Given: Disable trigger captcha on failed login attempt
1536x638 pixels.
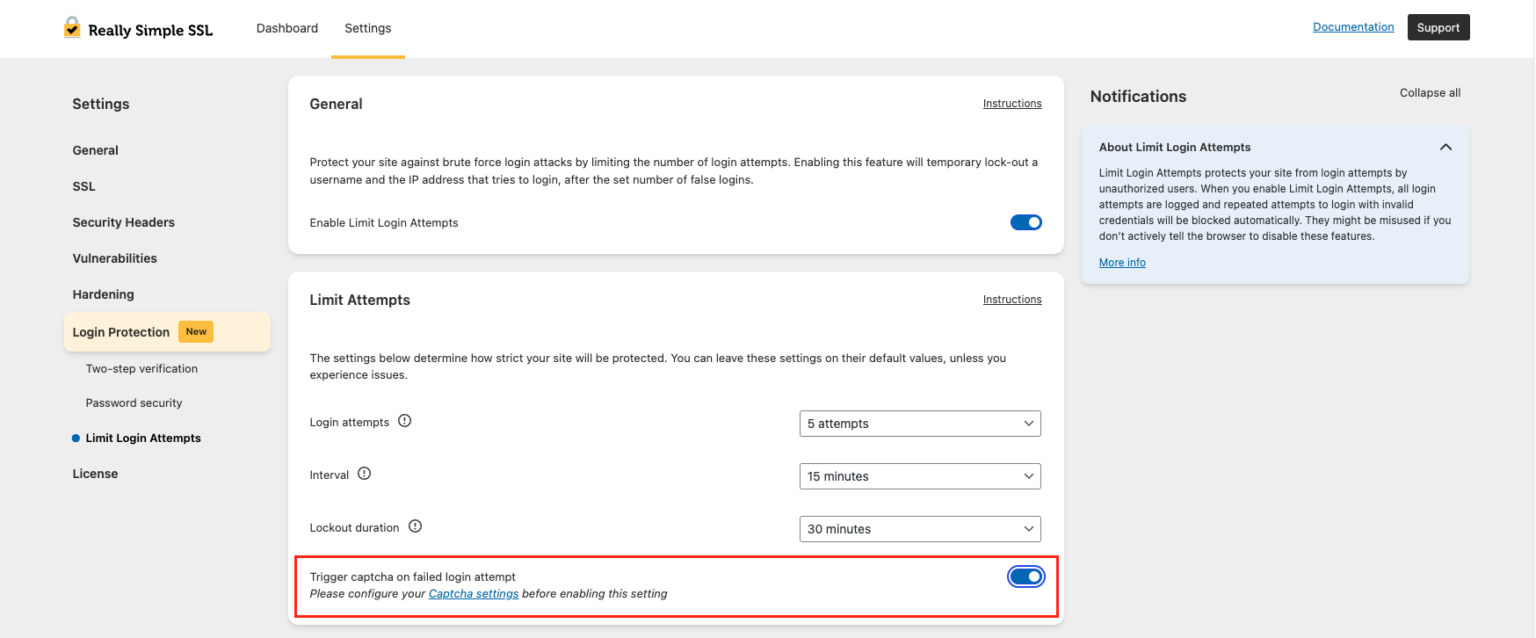Looking at the screenshot, I should point(1026,576).
